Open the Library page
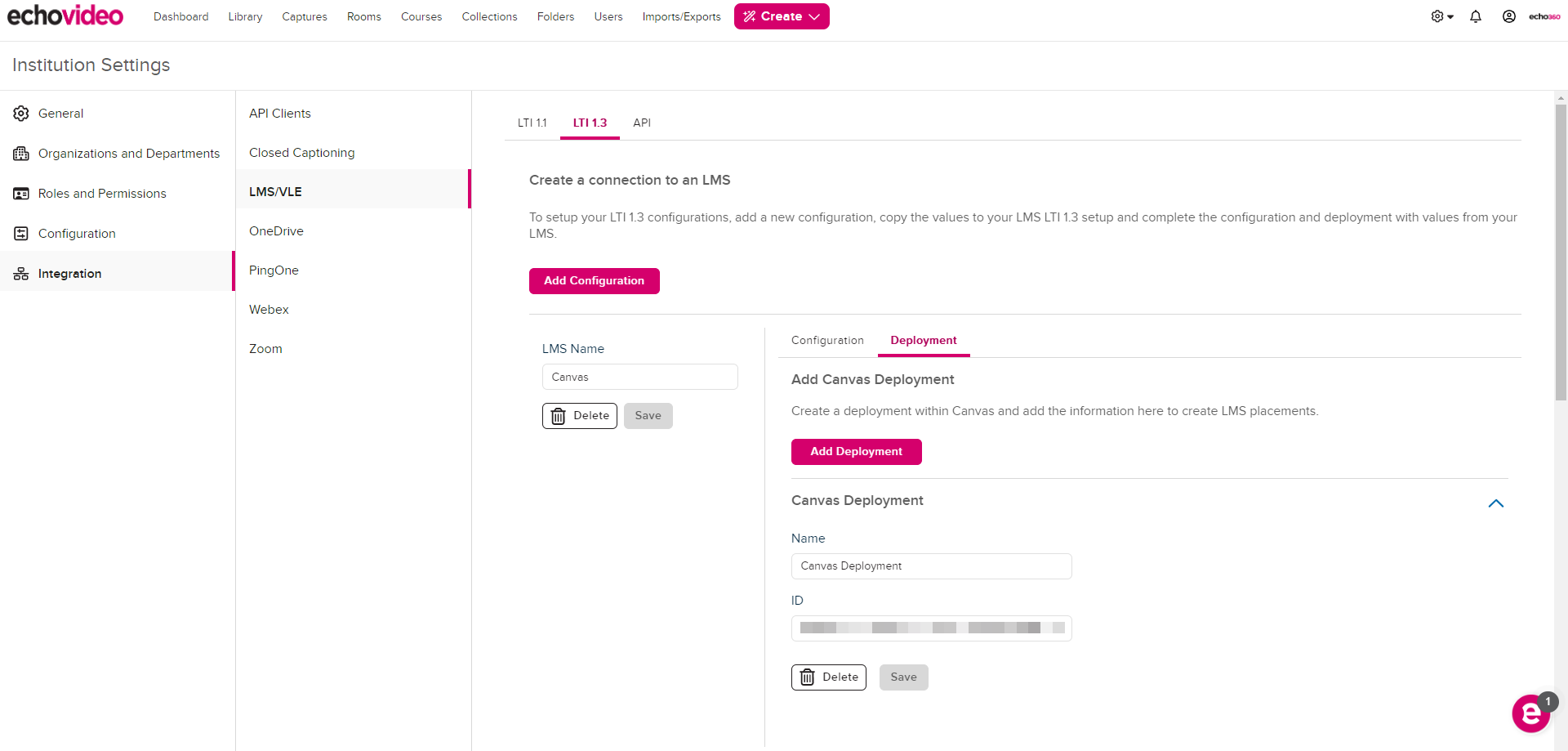Screen dimensions: 1568x751 (x=245, y=16)
